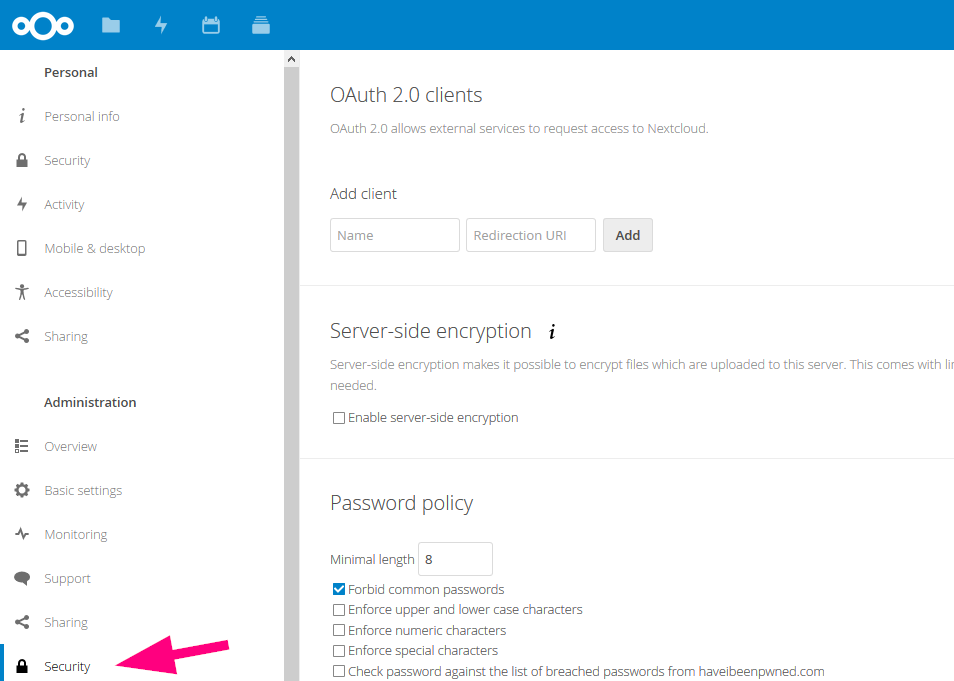Click the Add button for new OAuth client
The height and width of the screenshot is (681, 954).
click(x=627, y=234)
